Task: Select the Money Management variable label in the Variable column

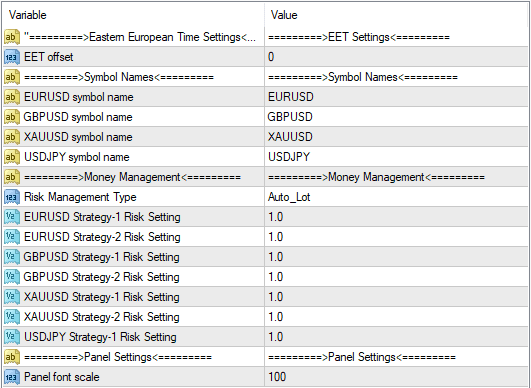Action: pyautogui.click(x=132, y=177)
